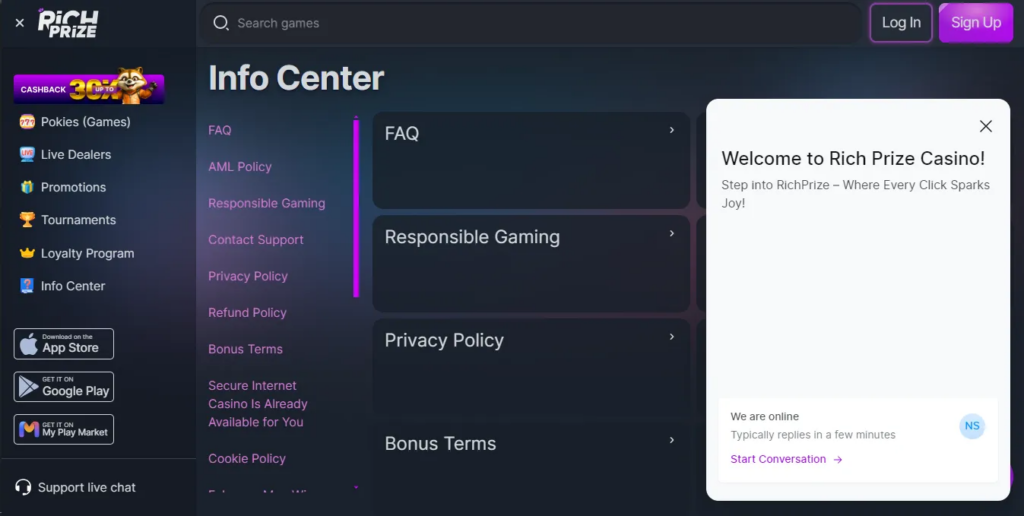Click the Pokies slot machine icon
This screenshot has height=516, width=1024.
click(x=27, y=122)
